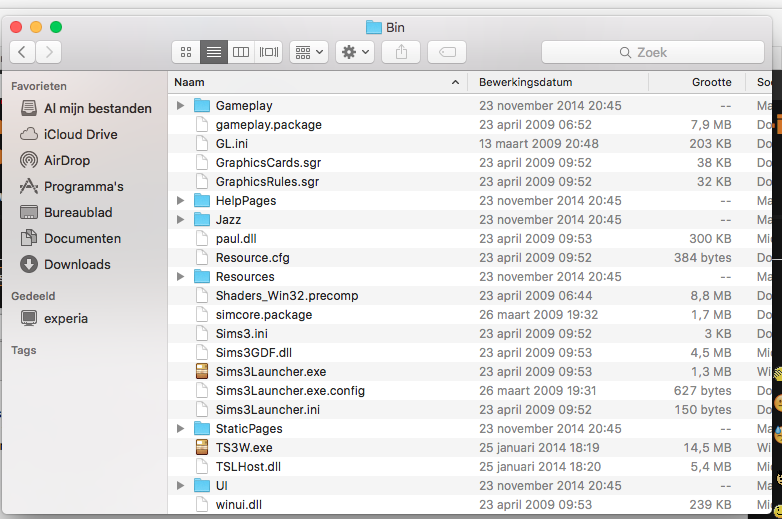Select the Jazz folder icon
Image resolution: width=782 pixels, height=519 pixels.
202,219
